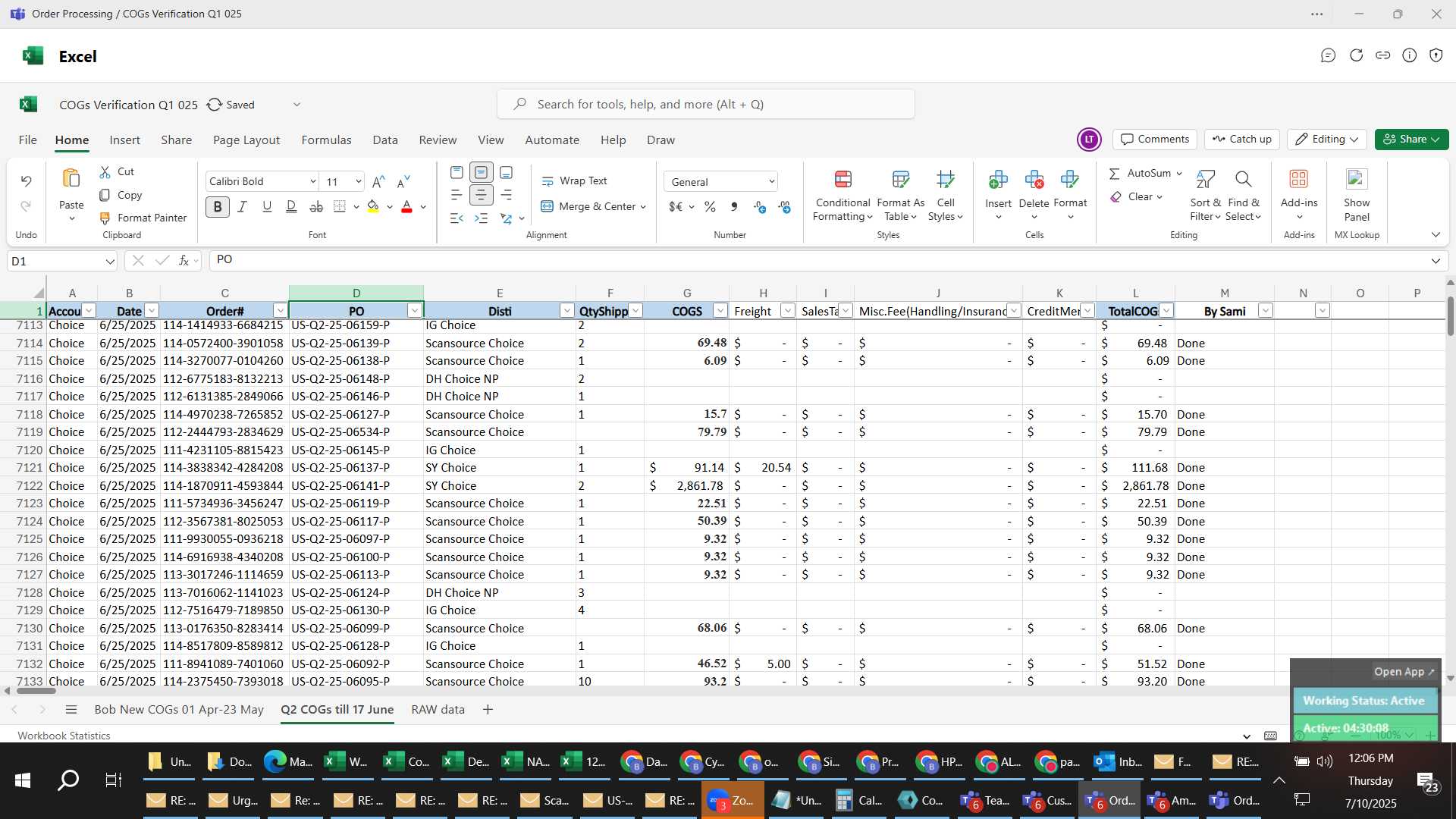Screen dimensions: 1456x819
Task: Open the Insert ribbon tab
Action: point(124,140)
